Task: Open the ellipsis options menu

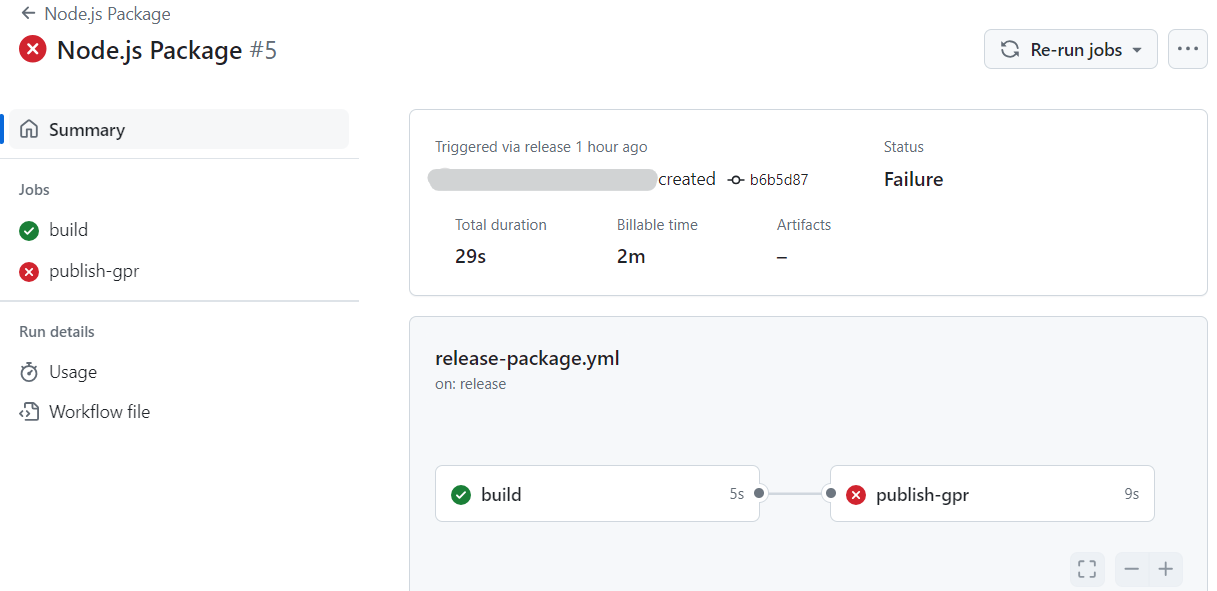Action: (1188, 48)
